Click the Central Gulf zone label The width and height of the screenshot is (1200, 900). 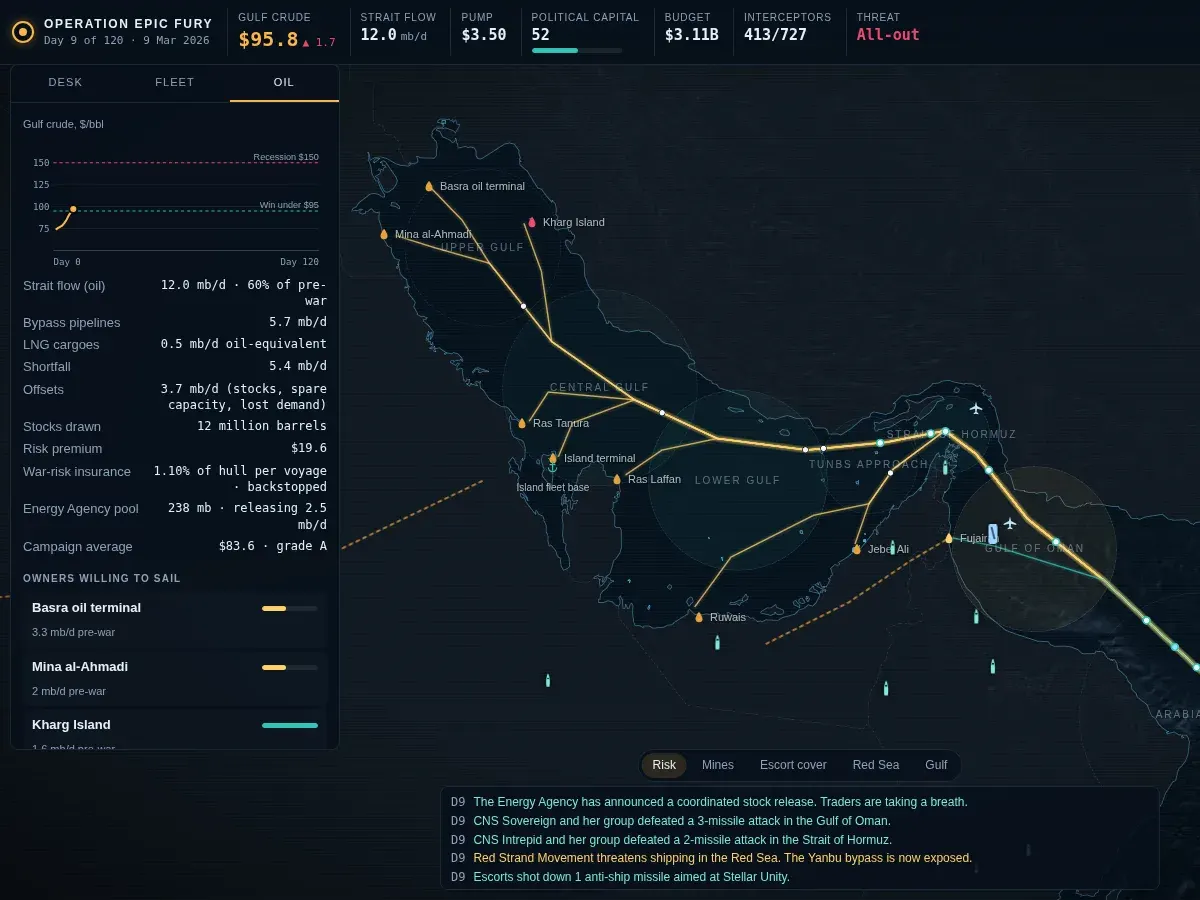[599, 387]
